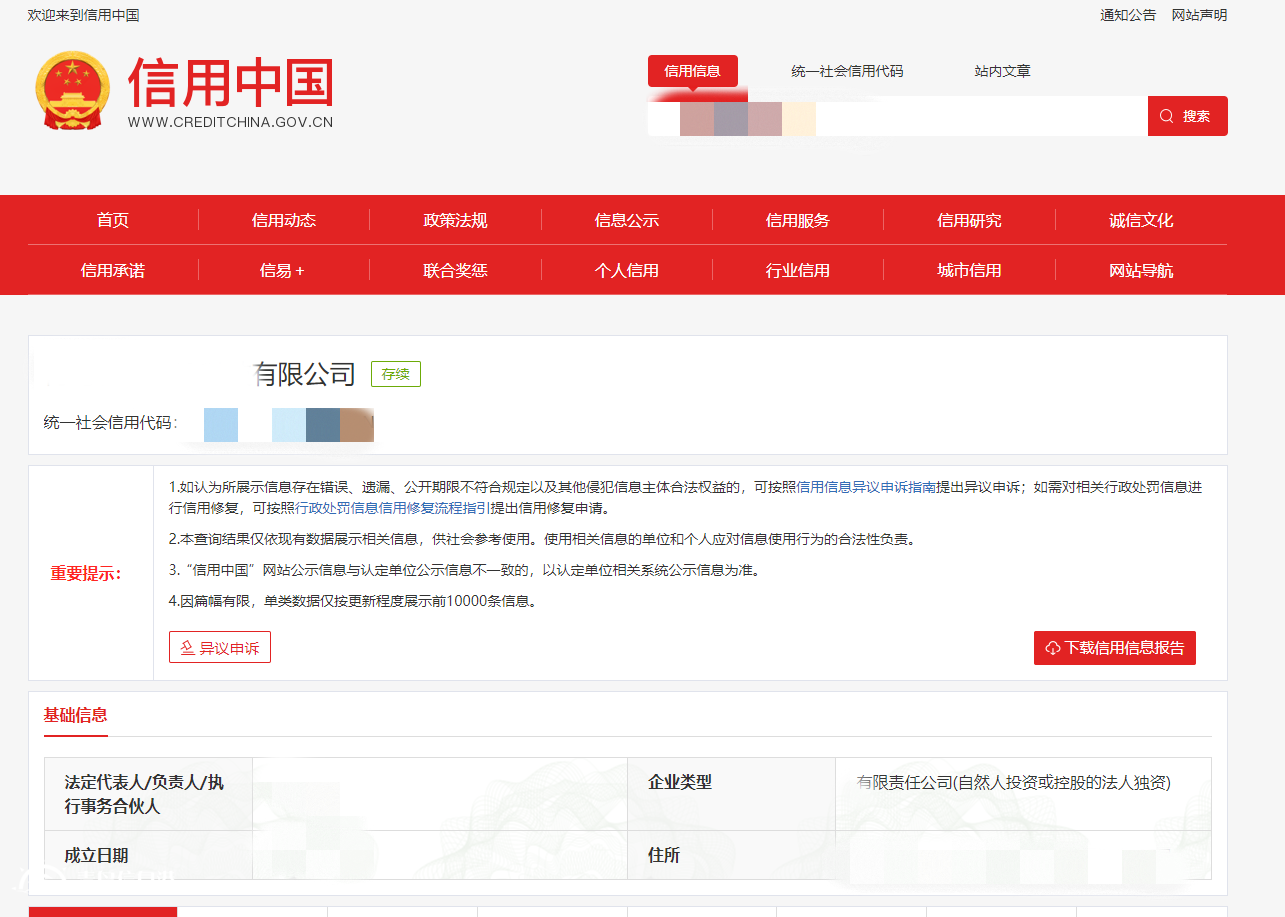Screen dimensions: 1285x917
Task: Open 政策法规 navigation menu item
Action: coord(455,220)
